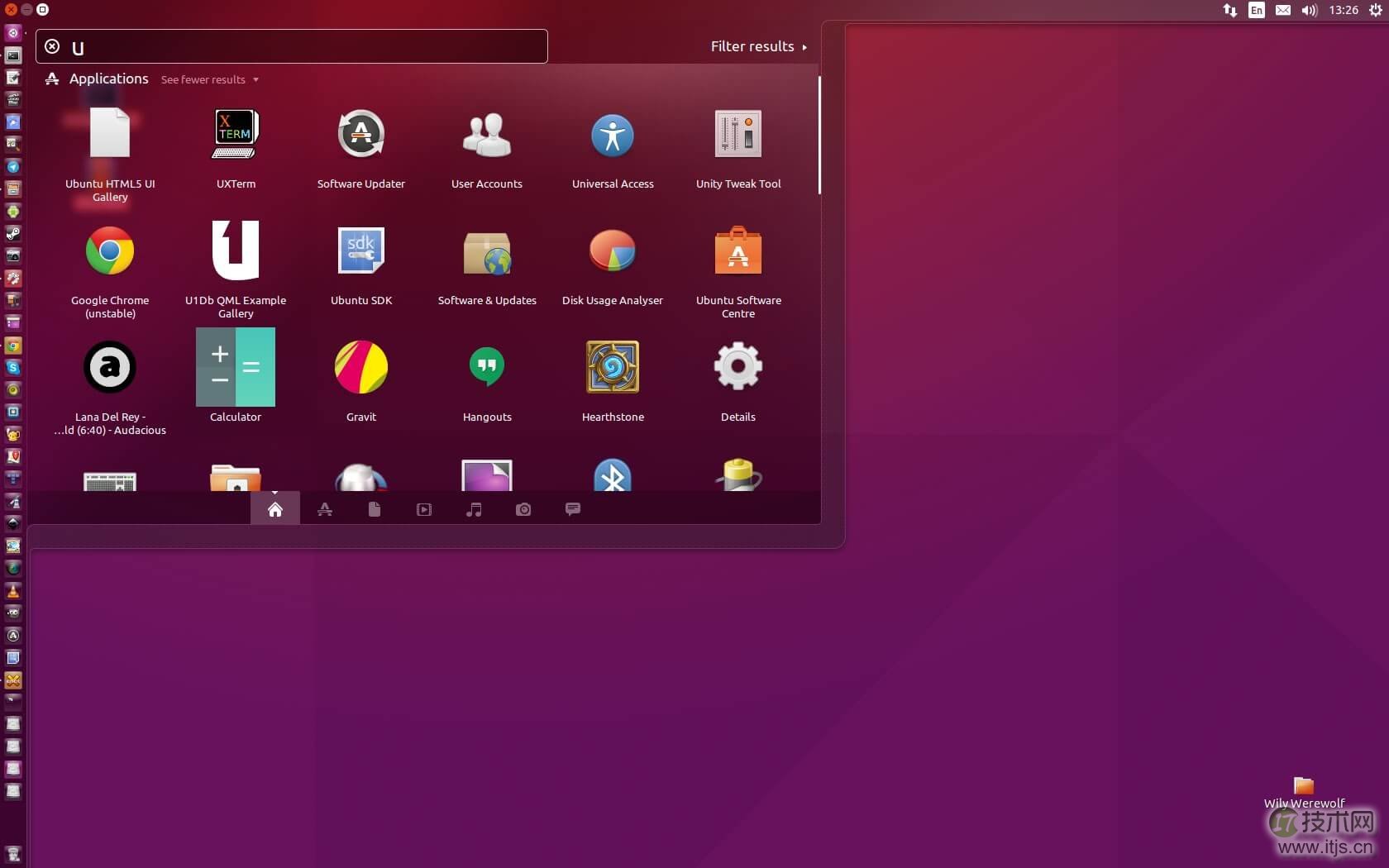Launch Hearthstone game
This screenshot has height=868, width=1389.
pyautogui.click(x=613, y=380)
